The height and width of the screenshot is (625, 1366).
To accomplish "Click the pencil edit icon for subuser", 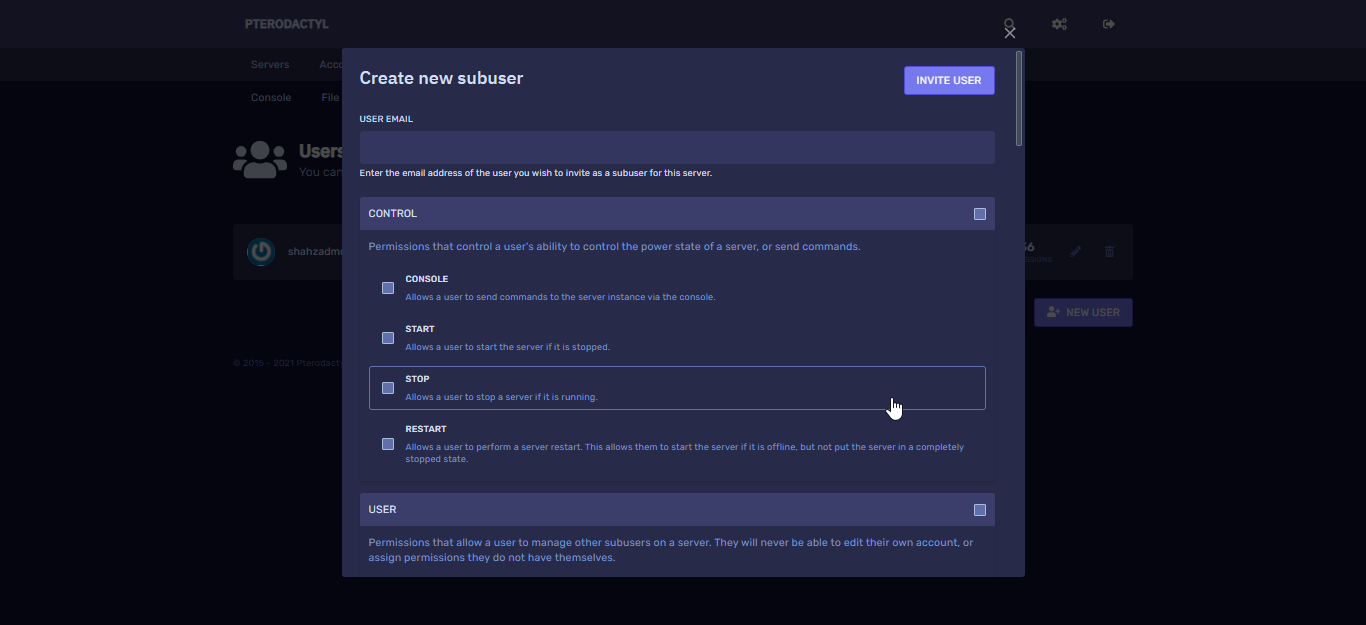I will pyautogui.click(x=1076, y=252).
